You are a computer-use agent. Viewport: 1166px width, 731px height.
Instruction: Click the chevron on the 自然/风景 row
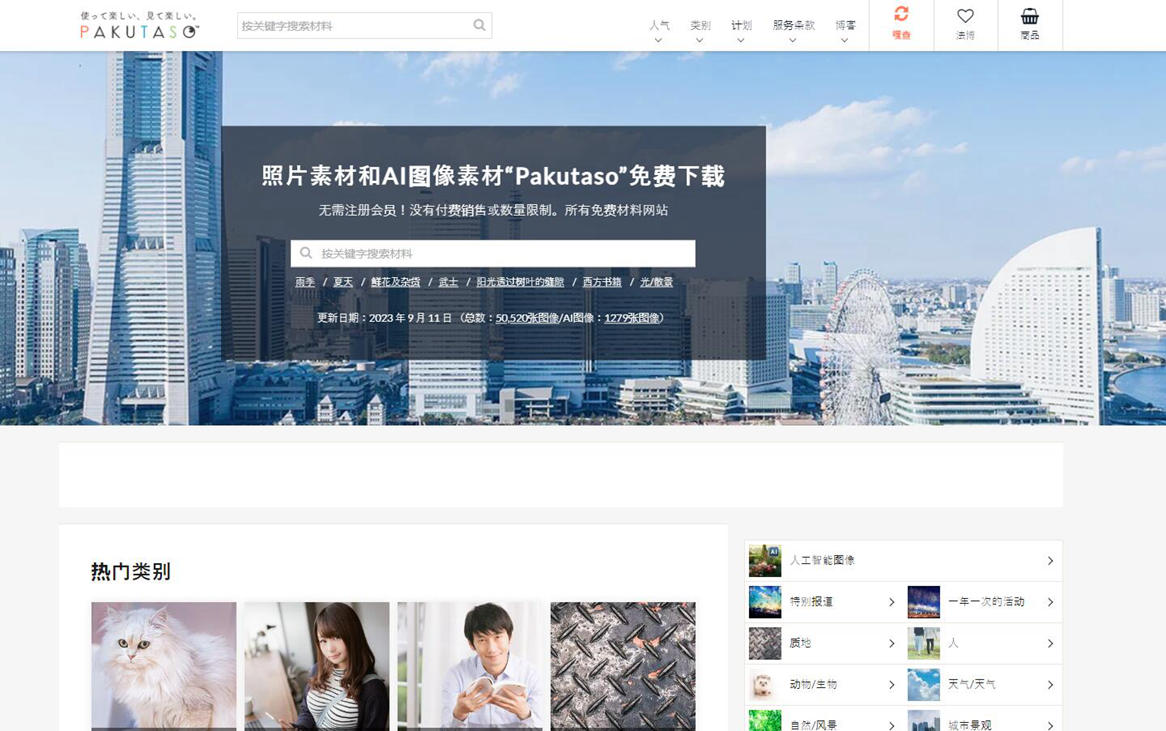click(x=892, y=725)
